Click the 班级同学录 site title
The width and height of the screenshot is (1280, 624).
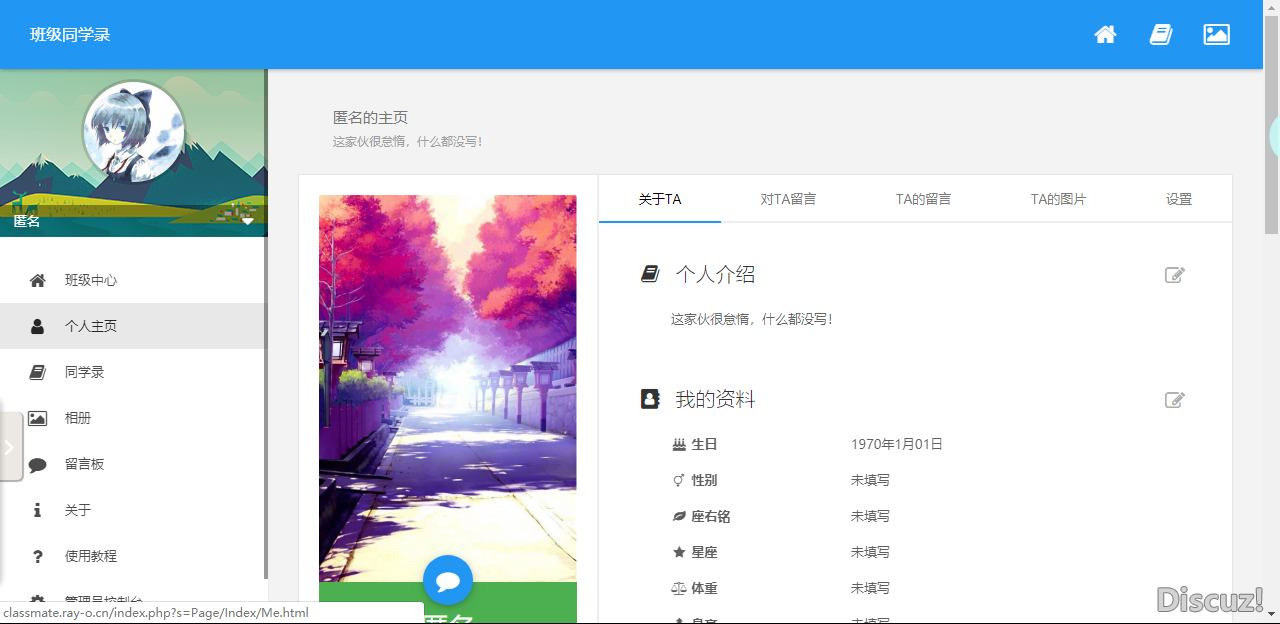point(70,35)
